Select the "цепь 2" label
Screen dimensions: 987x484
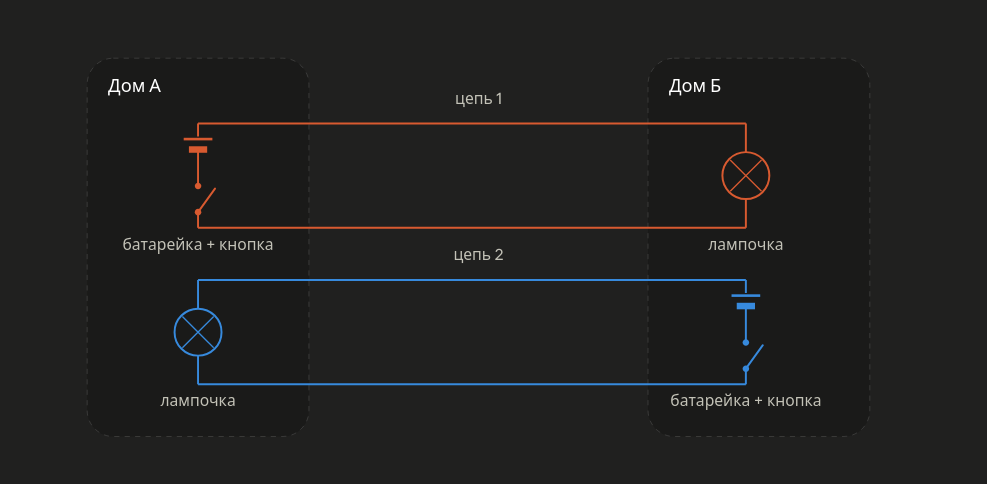tap(478, 255)
